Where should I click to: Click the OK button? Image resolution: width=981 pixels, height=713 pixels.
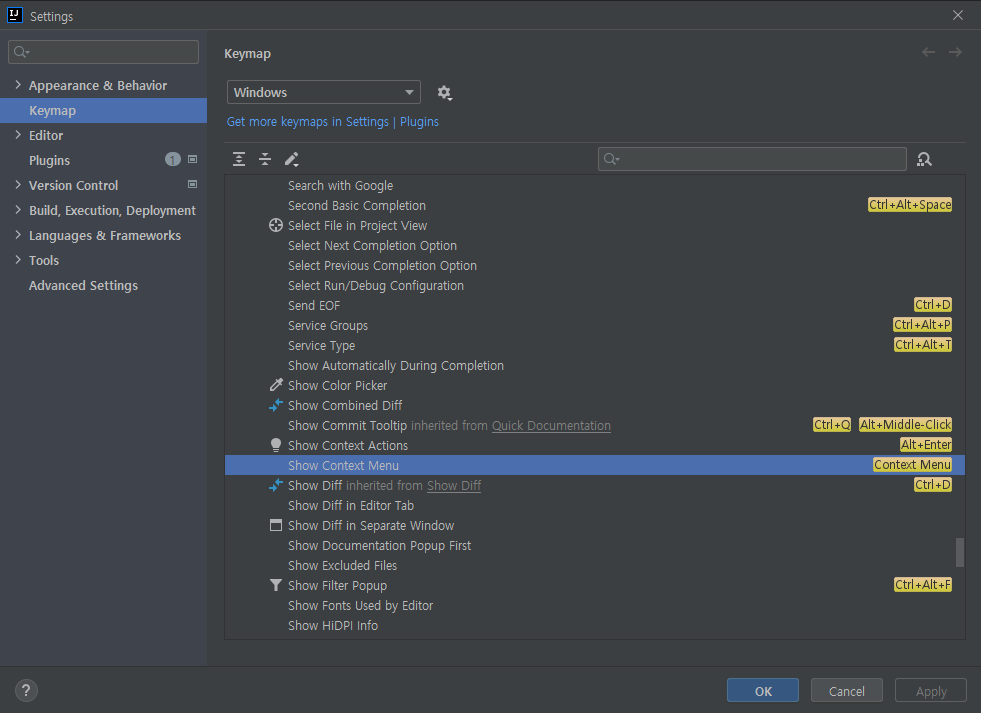[x=763, y=690]
